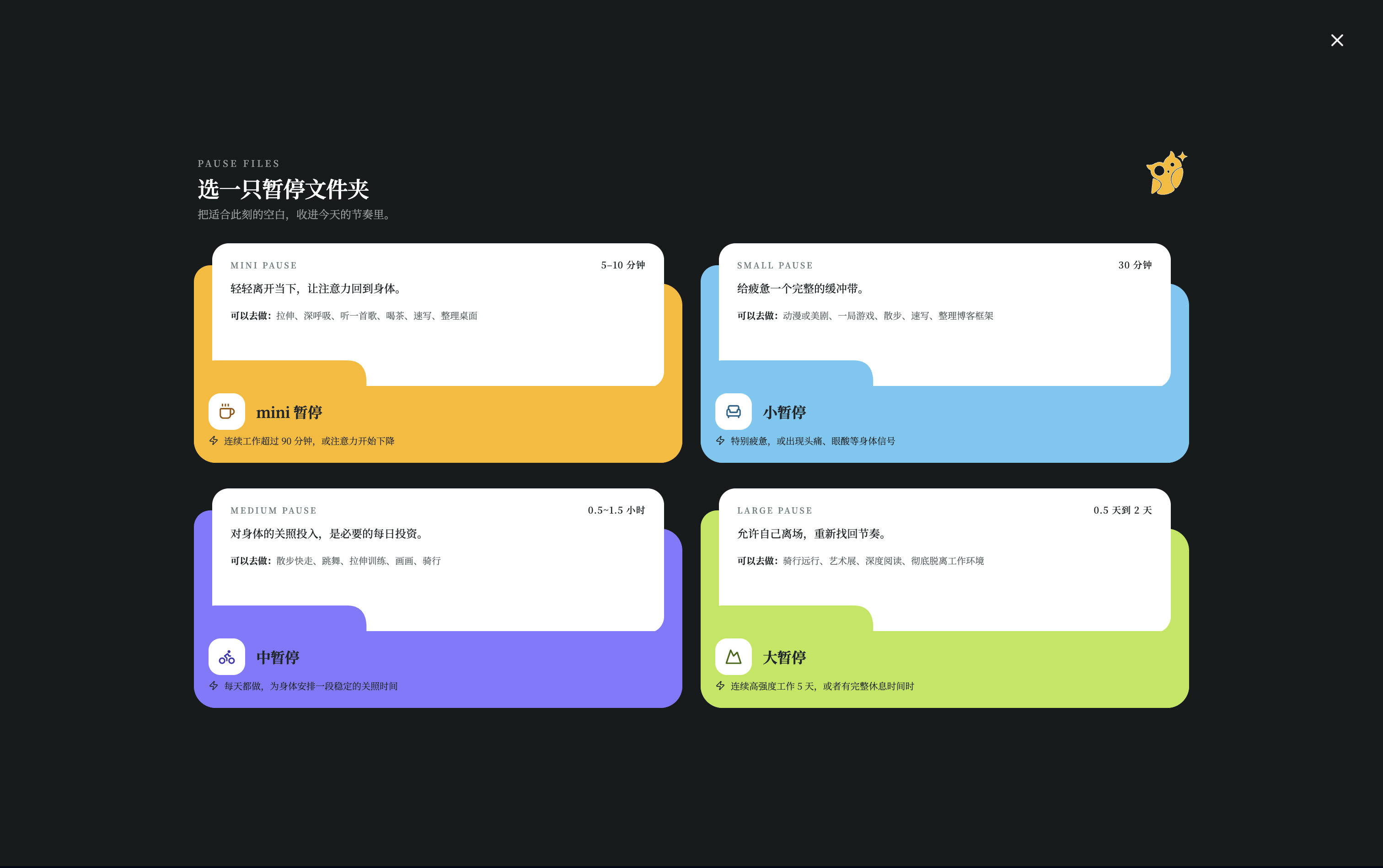
Task: Select the 中暂停 folder title
Action: pyautogui.click(x=278, y=657)
